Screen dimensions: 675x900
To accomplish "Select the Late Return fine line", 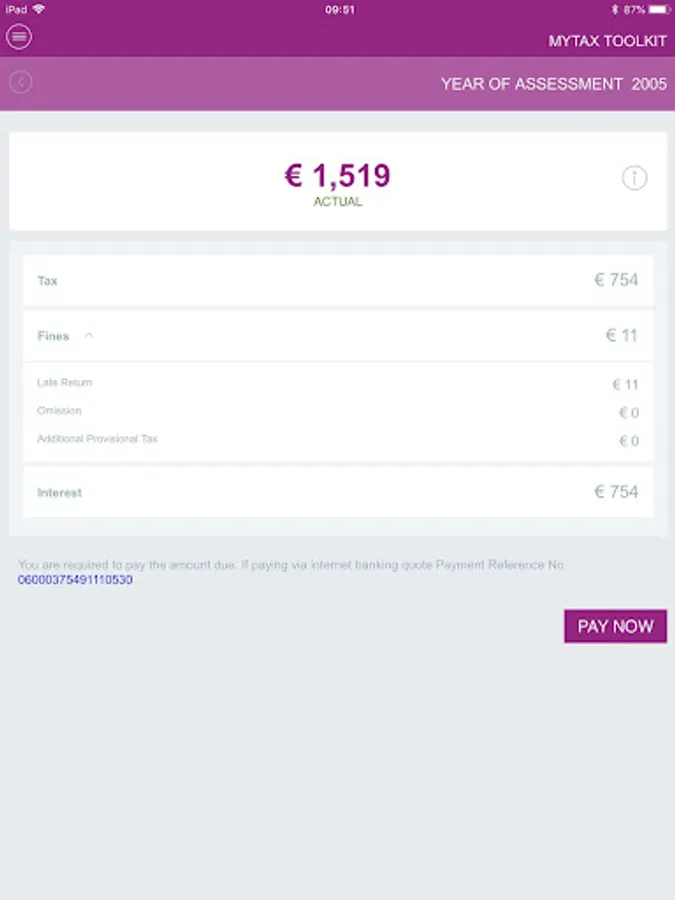I will tap(338, 384).
